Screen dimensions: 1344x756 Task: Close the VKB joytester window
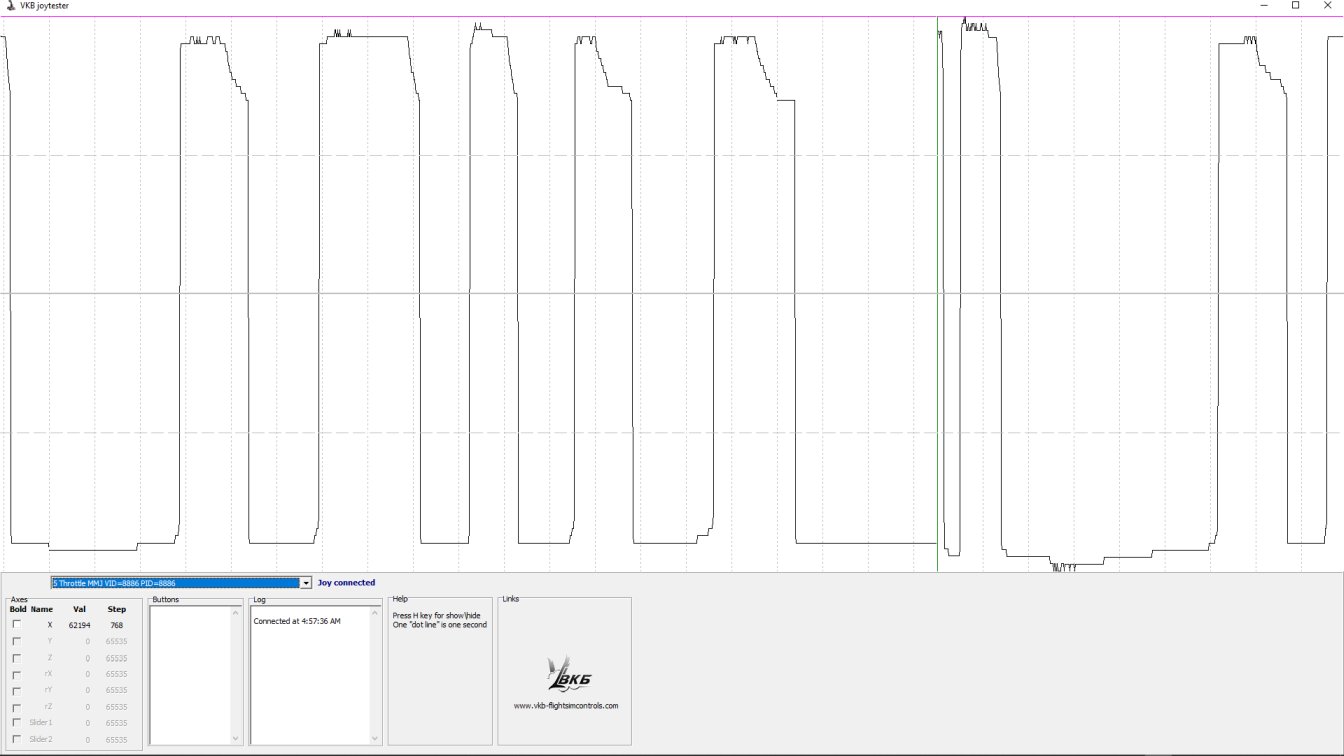[x=1327, y=6]
